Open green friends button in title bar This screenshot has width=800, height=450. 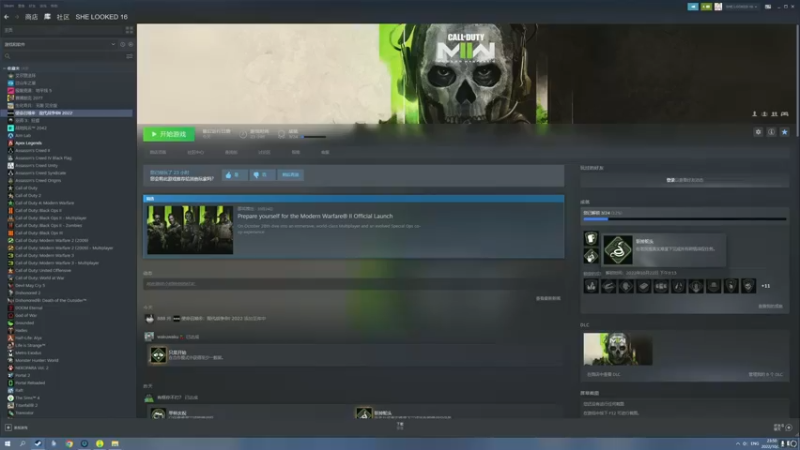point(706,7)
